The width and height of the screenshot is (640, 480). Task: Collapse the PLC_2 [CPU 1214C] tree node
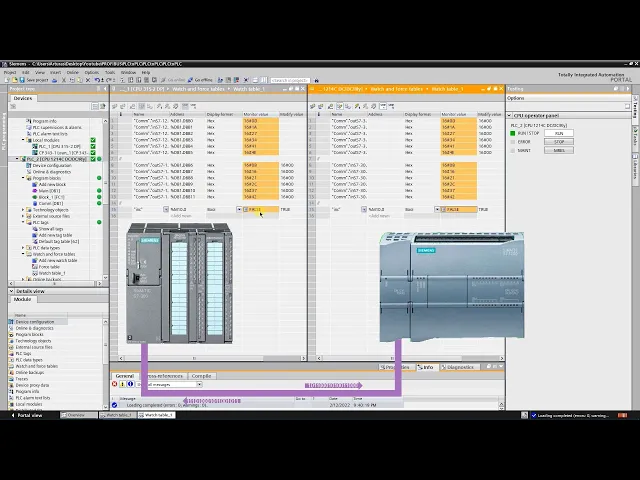point(17,159)
